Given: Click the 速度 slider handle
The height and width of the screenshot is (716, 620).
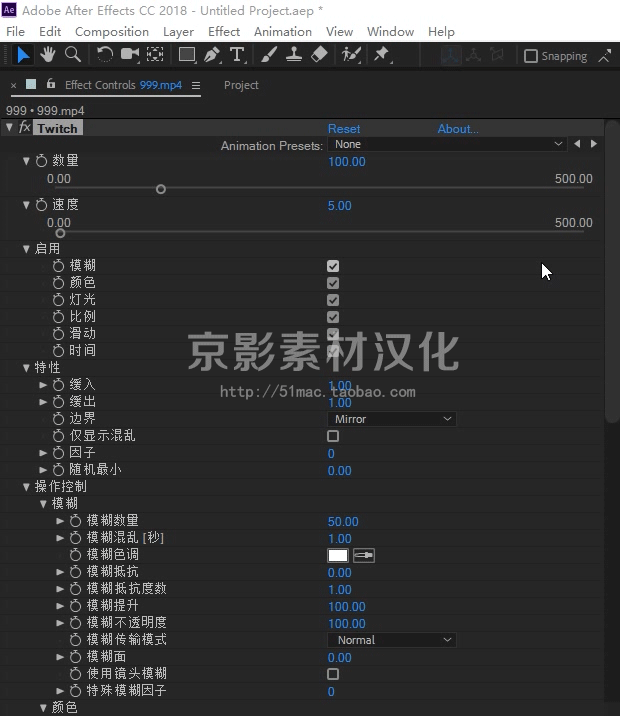Looking at the screenshot, I should pyautogui.click(x=60, y=233).
